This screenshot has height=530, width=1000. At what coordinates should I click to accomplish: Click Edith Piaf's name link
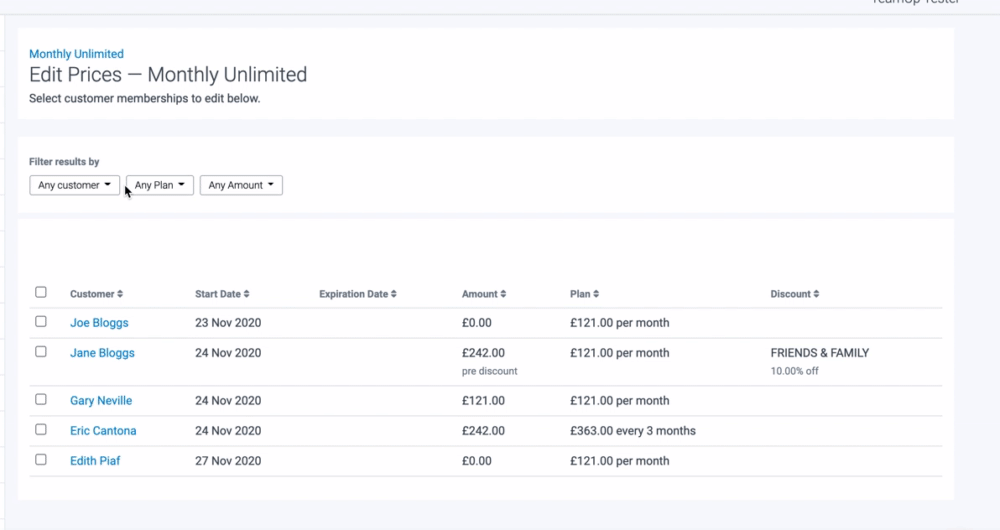point(95,461)
